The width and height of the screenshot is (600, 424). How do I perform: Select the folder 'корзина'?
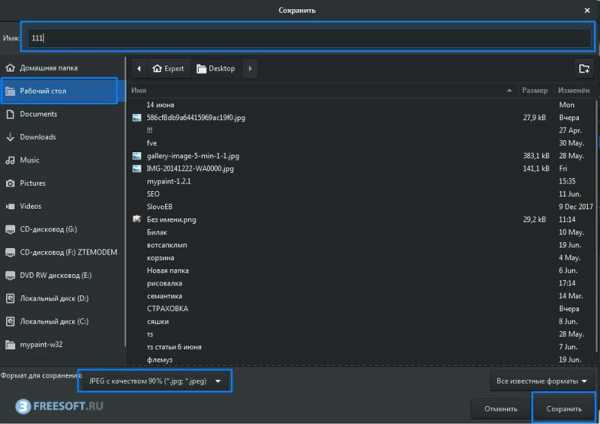point(160,258)
